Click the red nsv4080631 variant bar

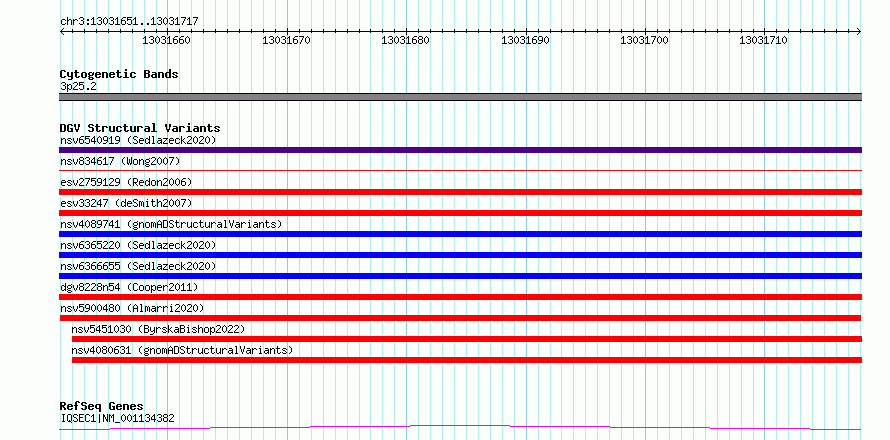click(467, 360)
